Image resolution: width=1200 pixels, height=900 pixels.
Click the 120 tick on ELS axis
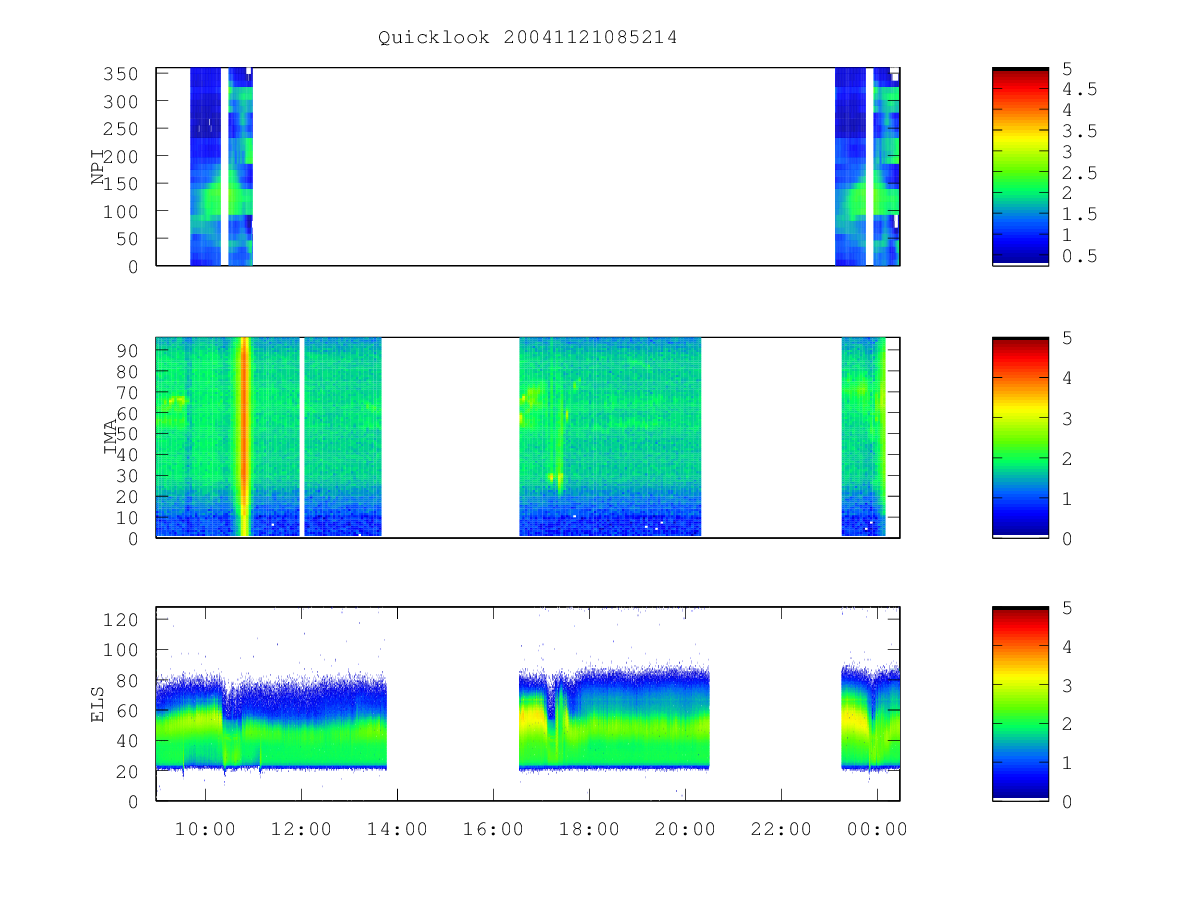tap(121, 619)
